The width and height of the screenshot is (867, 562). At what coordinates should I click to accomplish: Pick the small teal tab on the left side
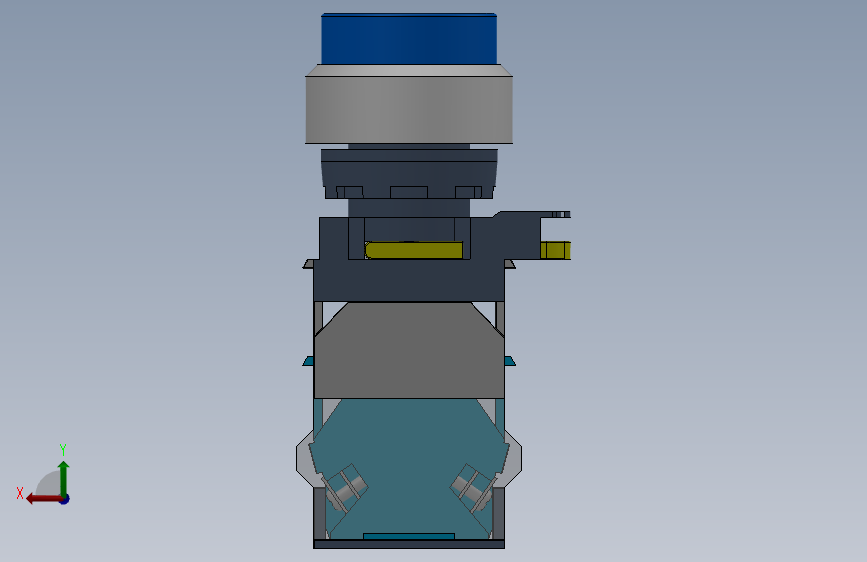point(309,361)
